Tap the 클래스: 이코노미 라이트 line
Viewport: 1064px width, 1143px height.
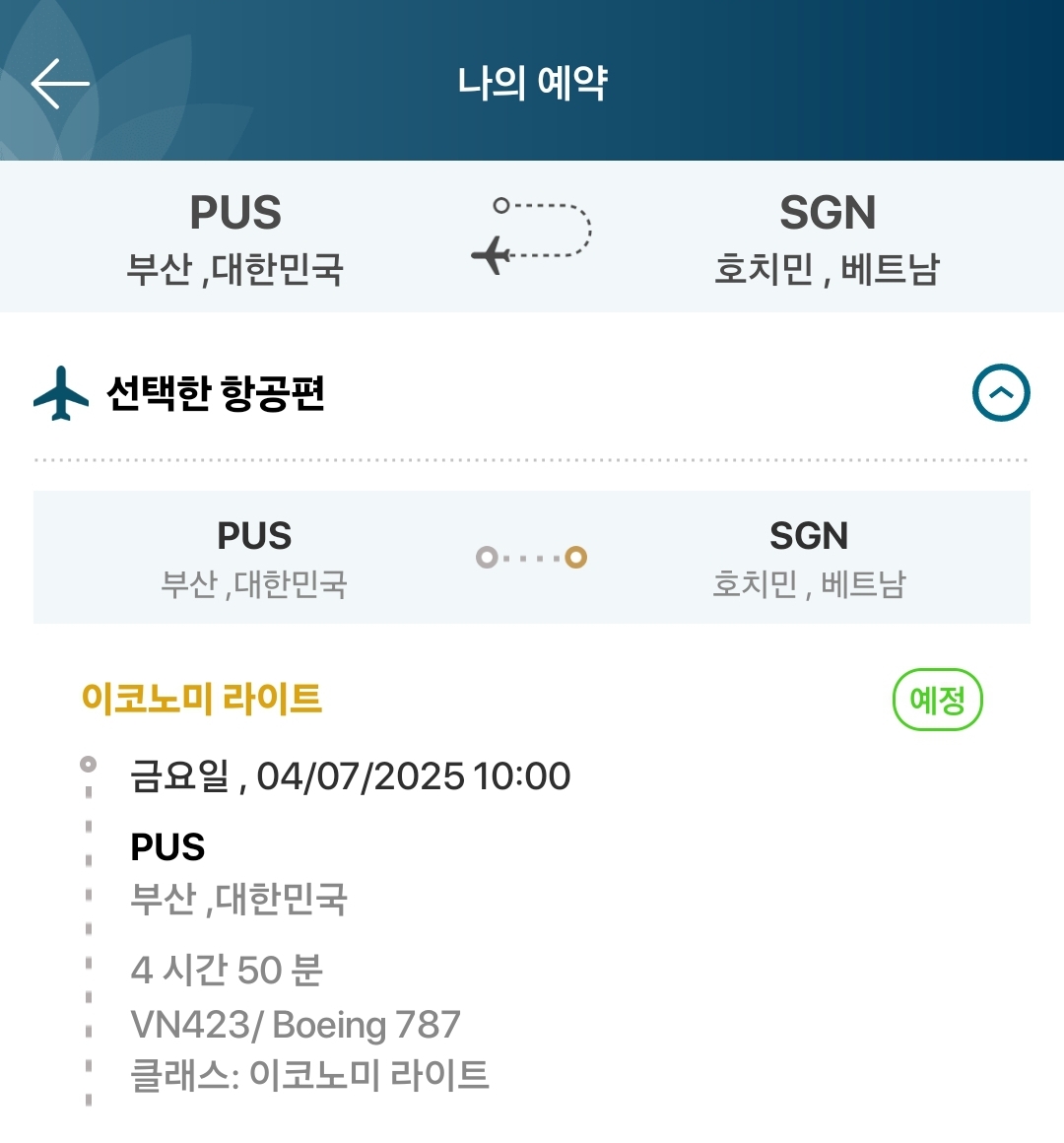point(309,1075)
